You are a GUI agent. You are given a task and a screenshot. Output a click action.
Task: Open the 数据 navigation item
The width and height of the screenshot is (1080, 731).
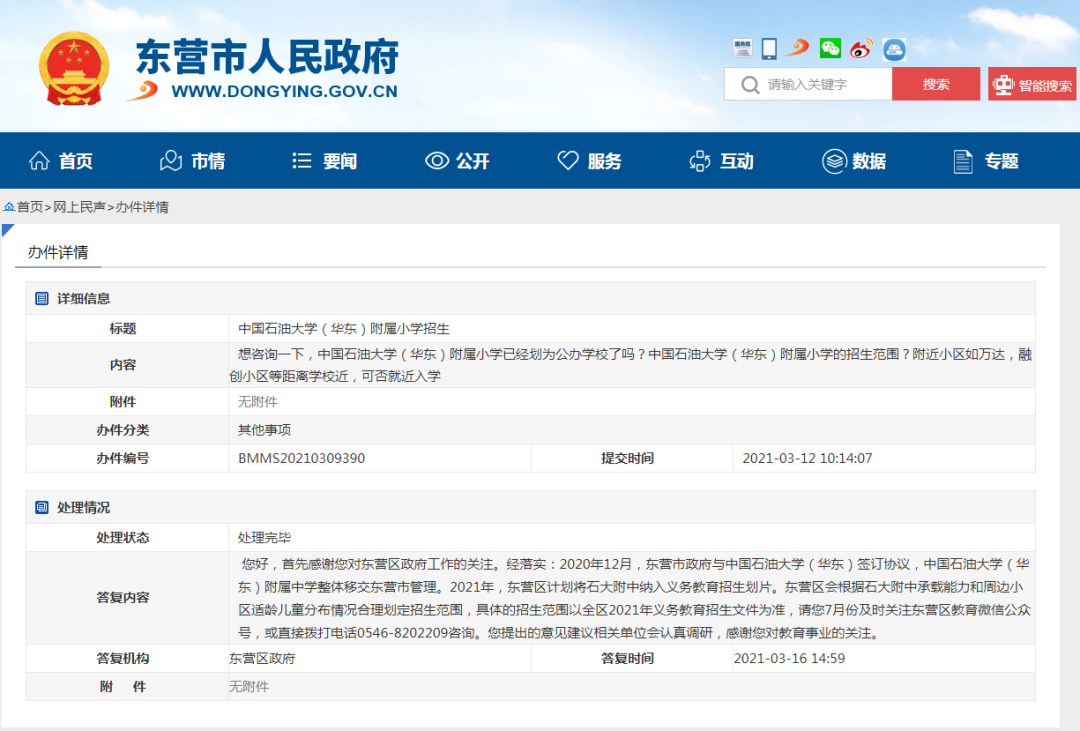(854, 161)
